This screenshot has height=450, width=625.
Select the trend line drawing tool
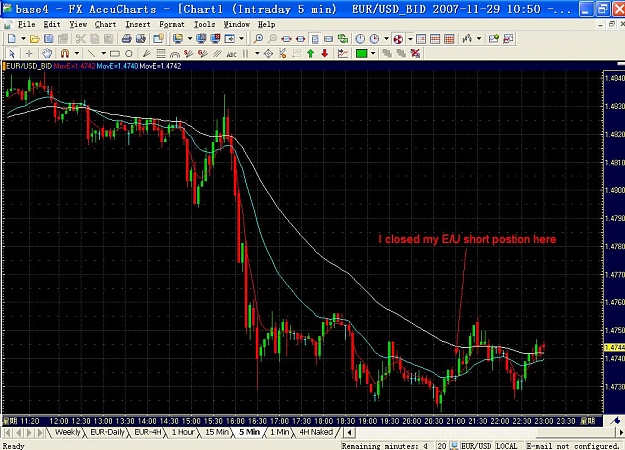pyautogui.click(x=92, y=53)
